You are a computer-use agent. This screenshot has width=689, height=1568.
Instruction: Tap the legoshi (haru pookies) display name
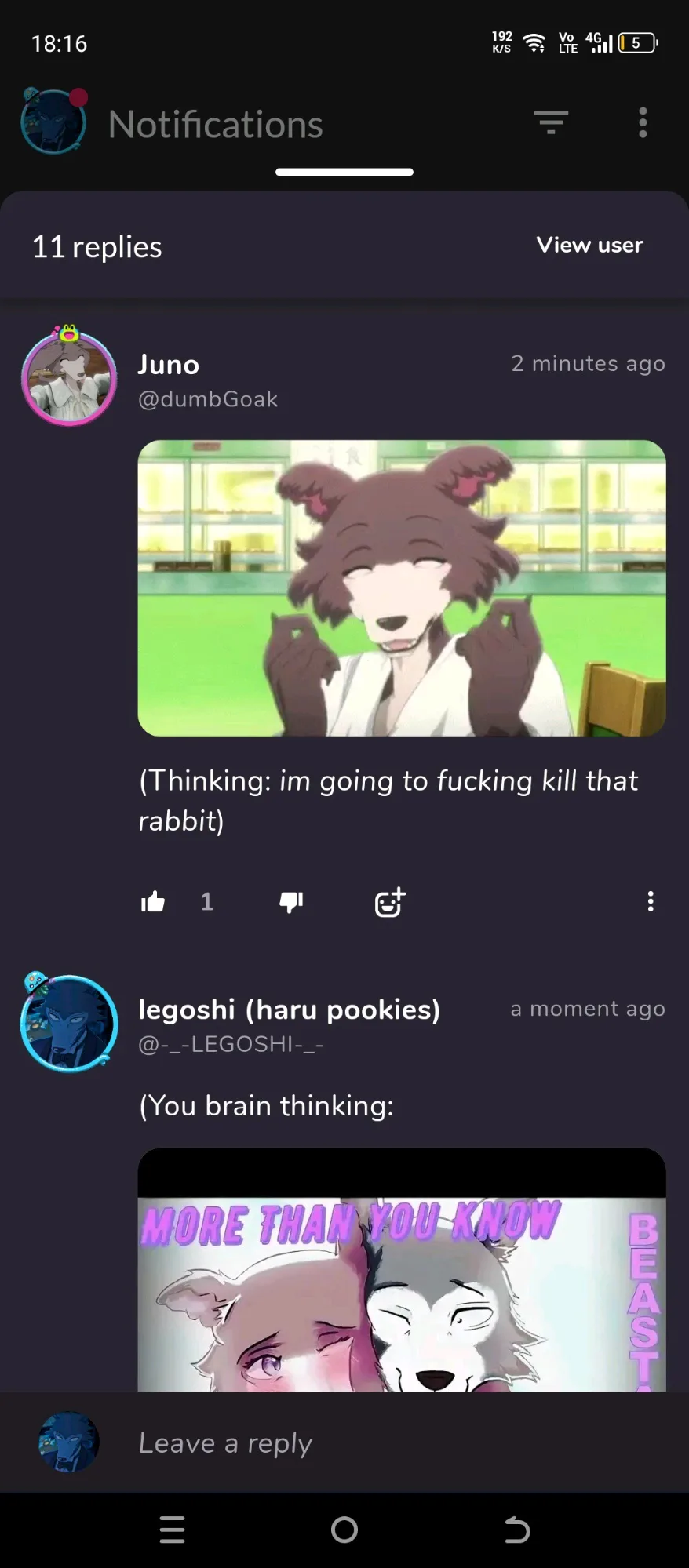(289, 1010)
